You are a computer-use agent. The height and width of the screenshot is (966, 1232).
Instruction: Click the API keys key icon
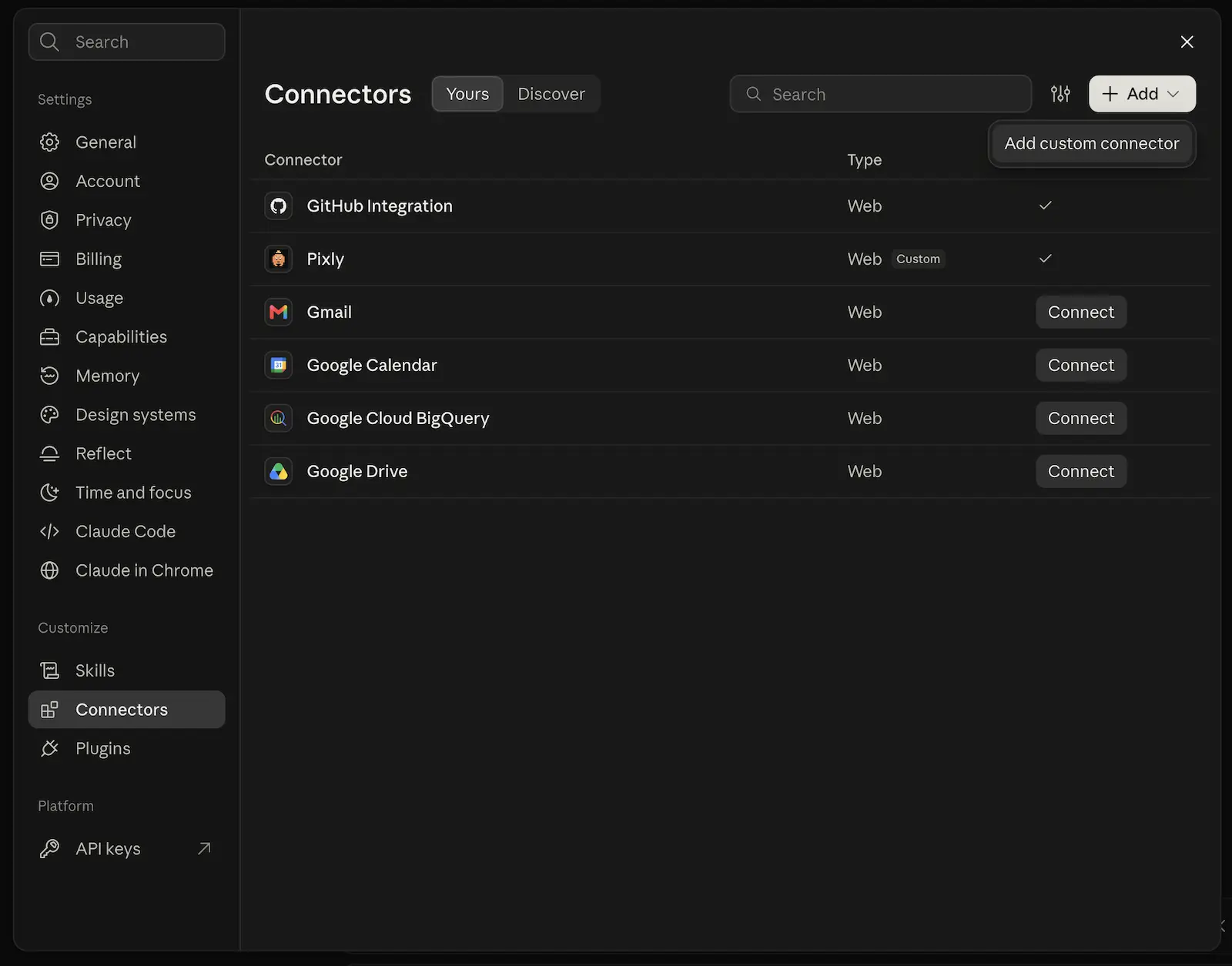(49, 849)
